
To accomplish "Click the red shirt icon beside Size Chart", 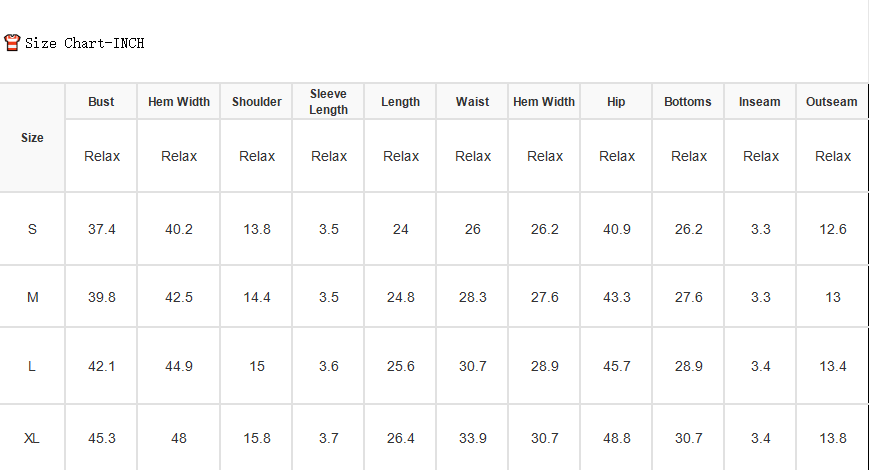I will (12, 43).
